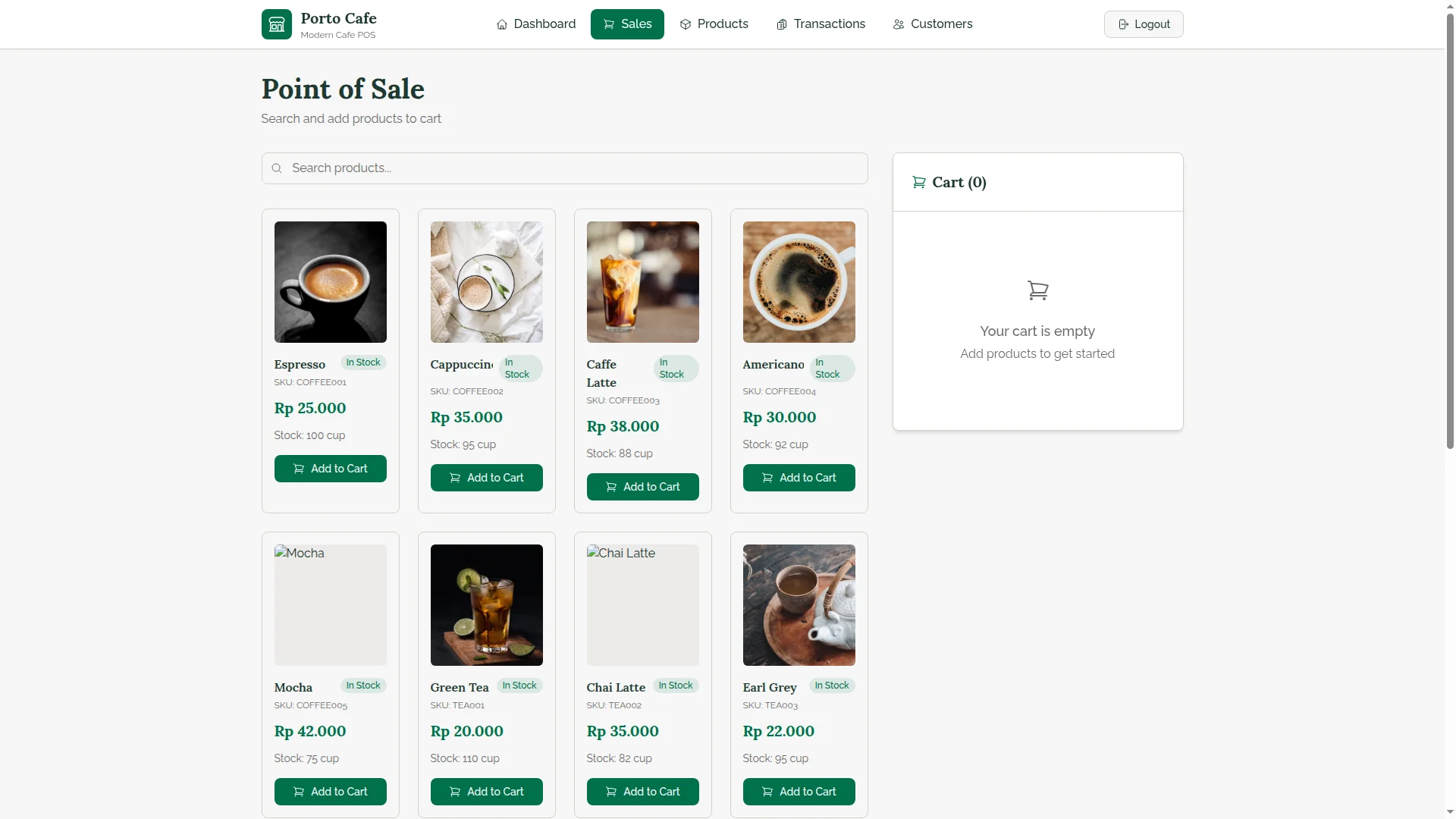This screenshot has width=1456, height=819.
Task: Click the empty cart icon in cart panel
Action: coord(1037,290)
